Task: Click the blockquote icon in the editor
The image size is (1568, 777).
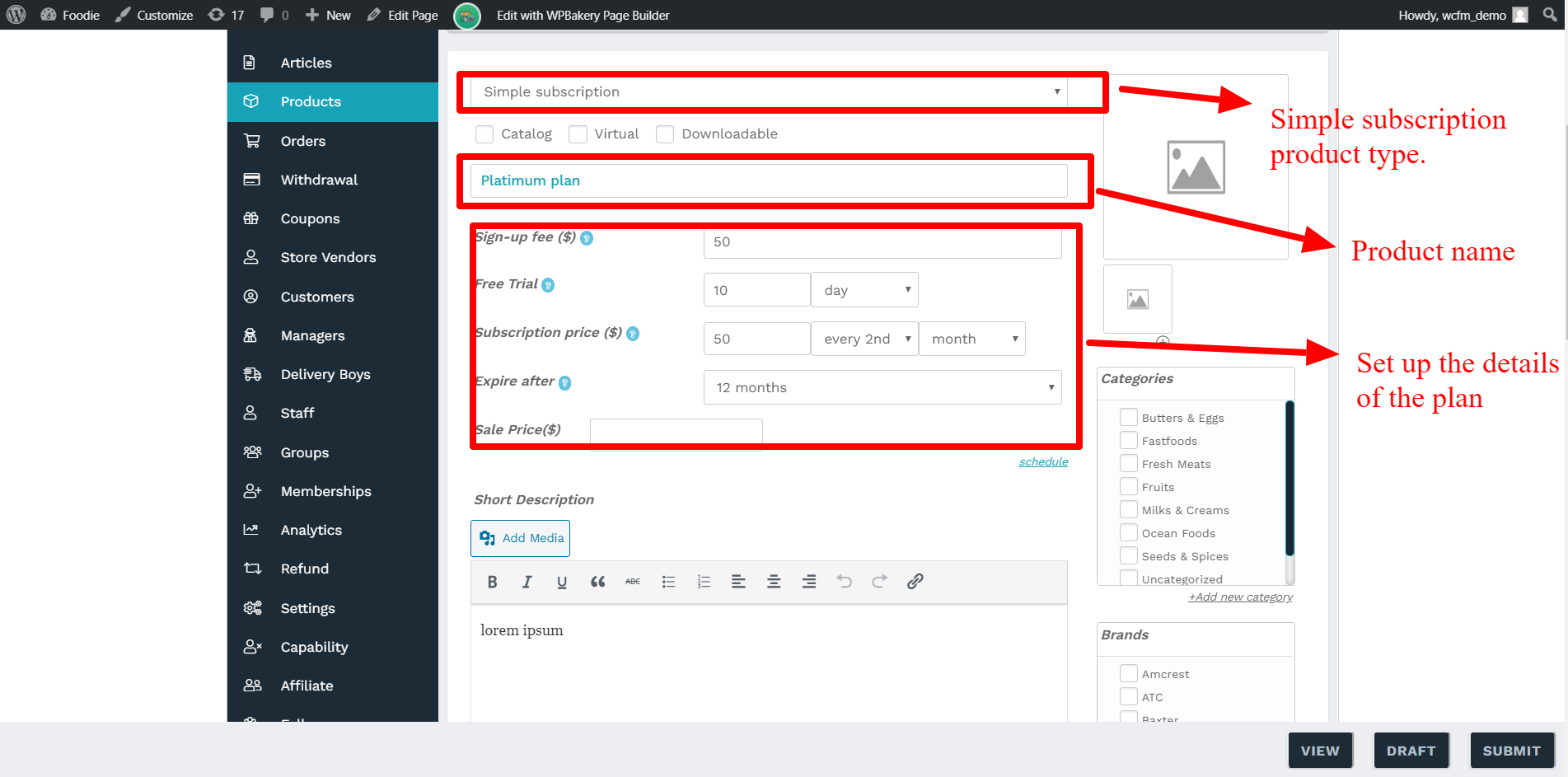Action: click(x=597, y=582)
